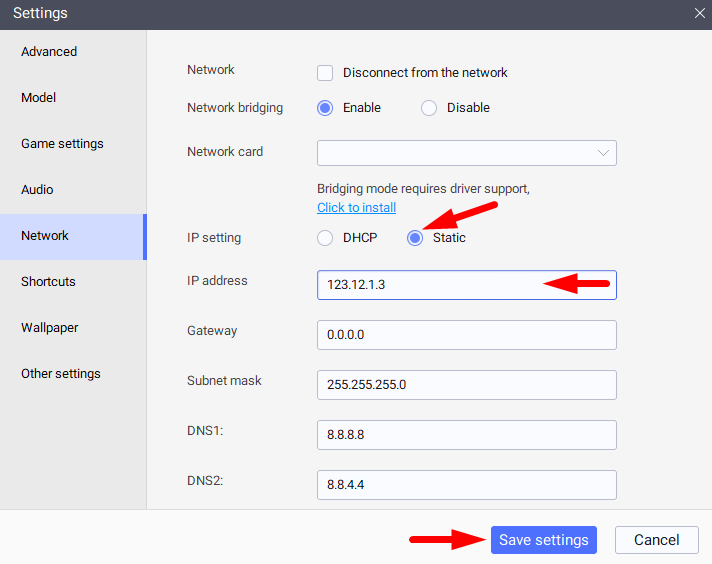The height and width of the screenshot is (564, 712).
Task: Click the 'Click to install' driver link
Action: [356, 208]
